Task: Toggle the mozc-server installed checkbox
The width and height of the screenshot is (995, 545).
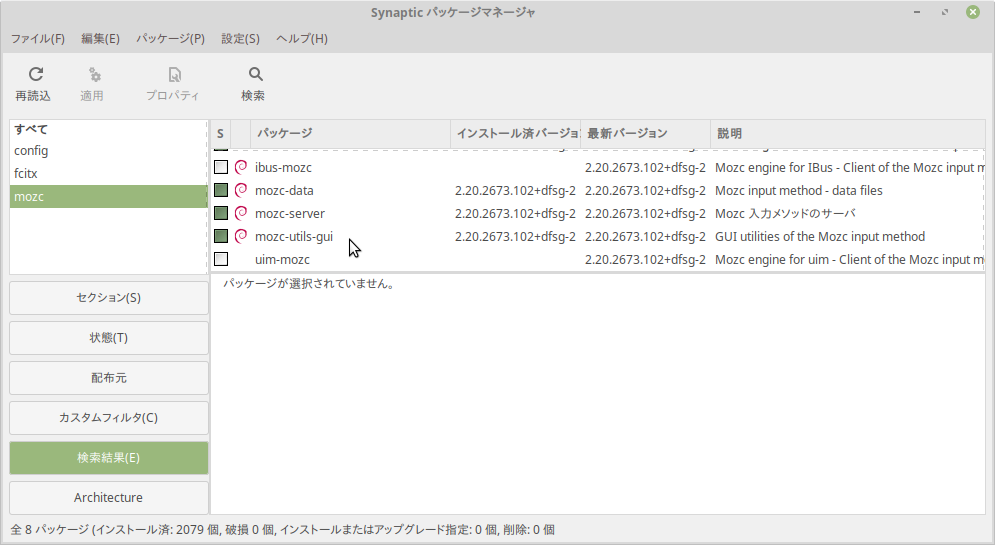Action: [x=221, y=213]
